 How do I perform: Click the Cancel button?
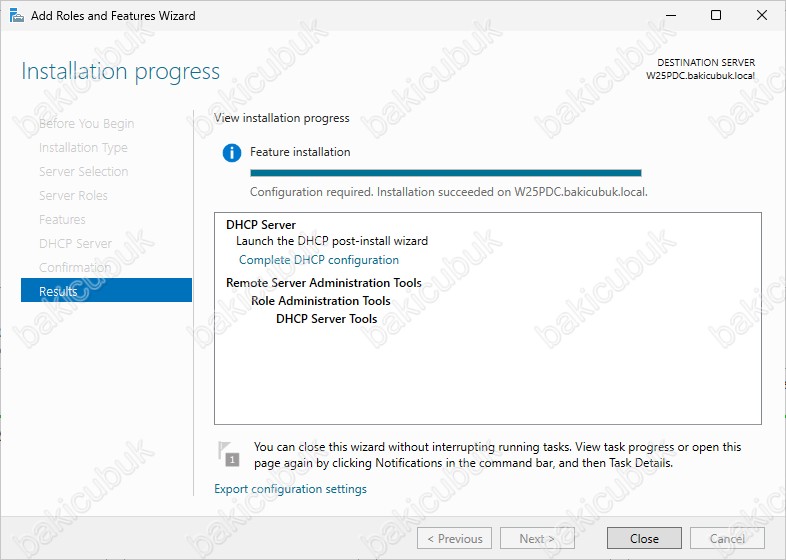[727, 538]
